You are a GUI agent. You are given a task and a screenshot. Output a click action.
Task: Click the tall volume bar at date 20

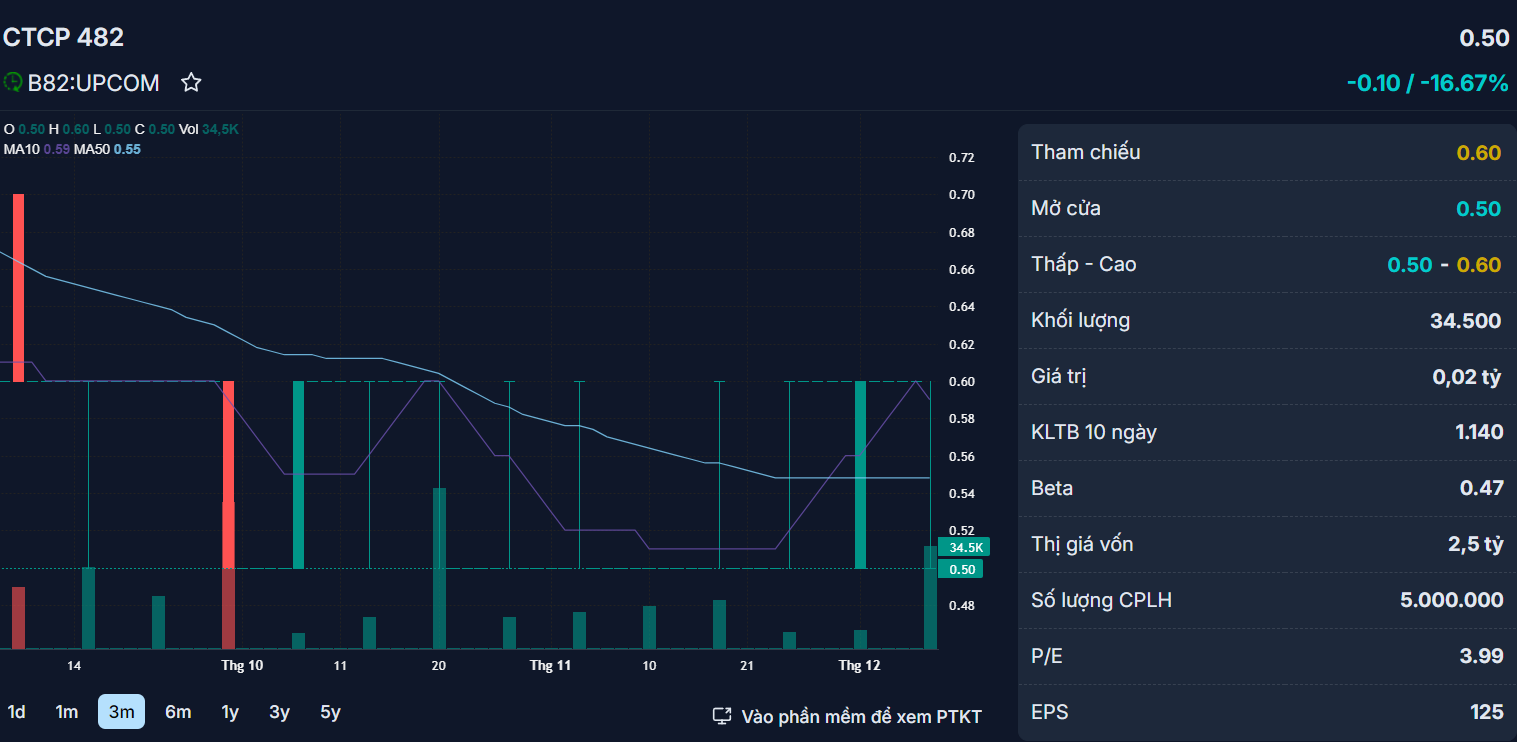(x=439, y=567)
